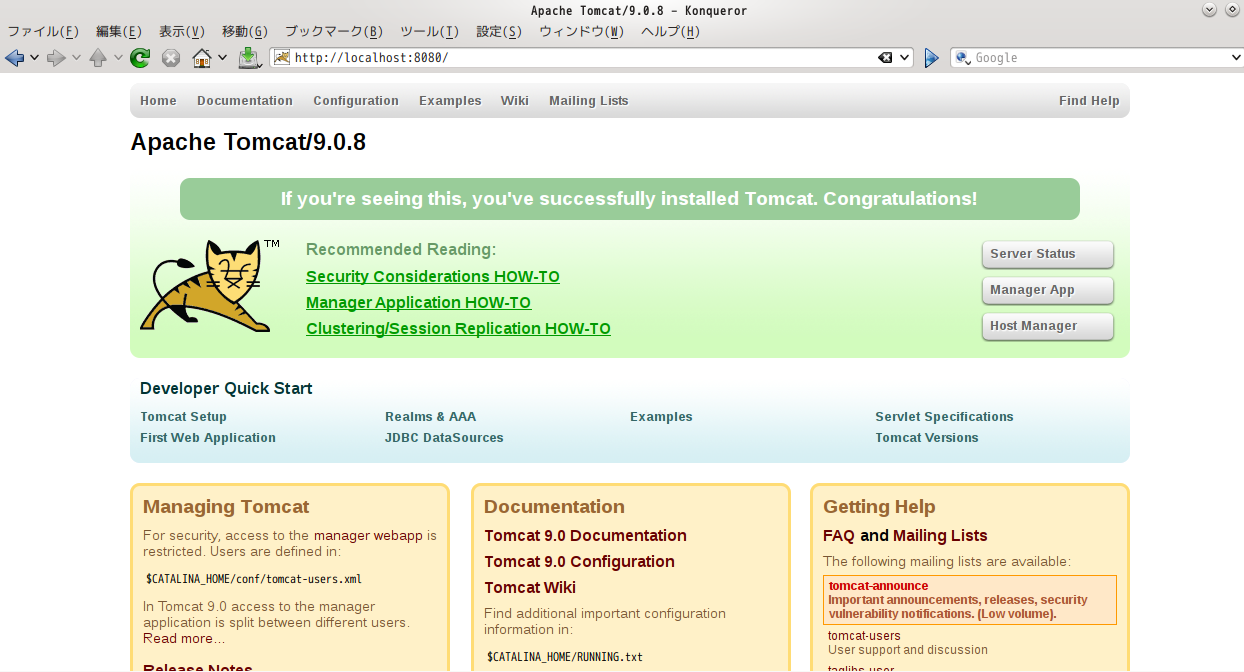1244x672 pixels.
Task: Open Tomcat 9.0 Configuration link
Action: tap(579, 562)
